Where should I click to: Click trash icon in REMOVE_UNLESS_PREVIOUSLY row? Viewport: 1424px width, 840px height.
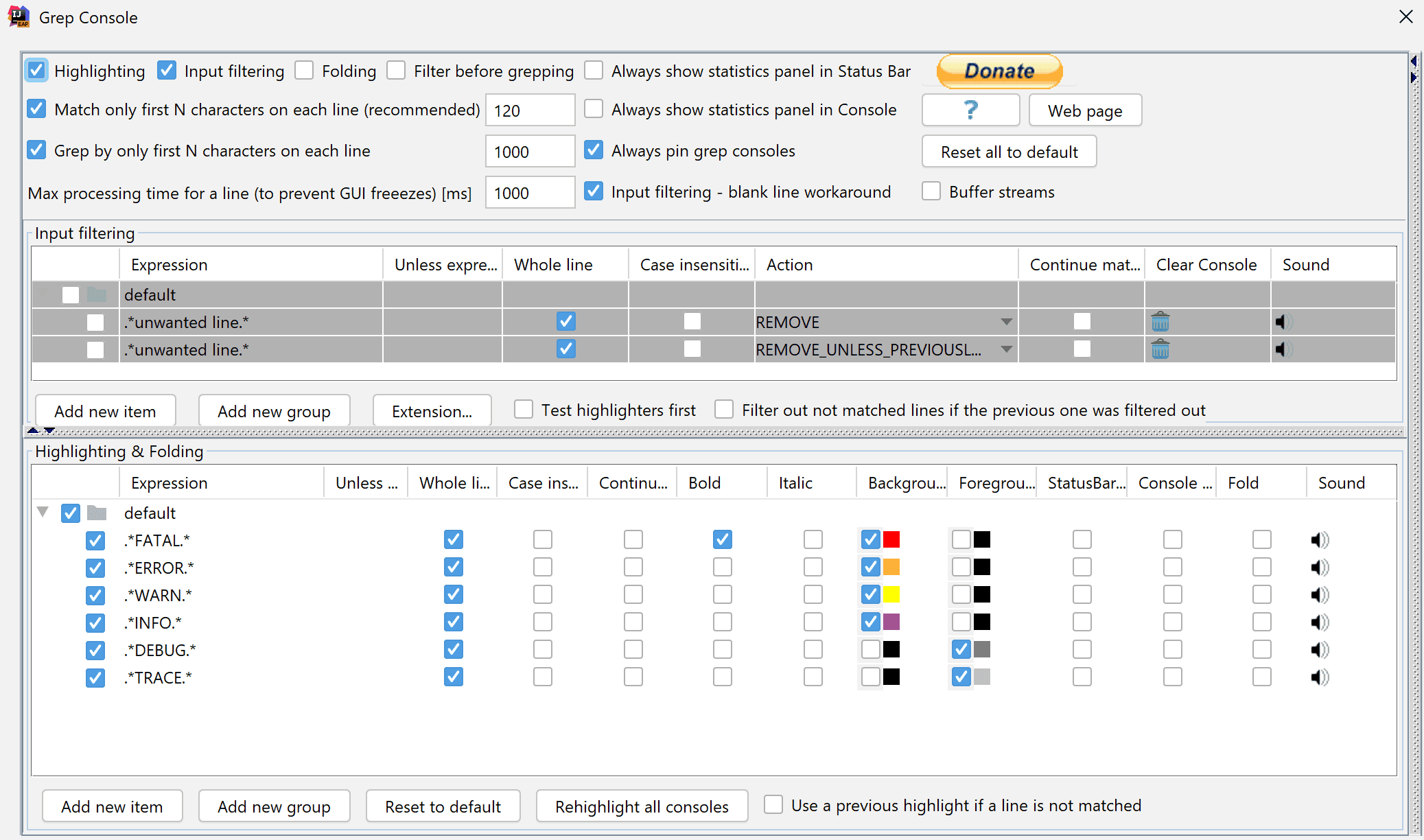click(1160, 349)
